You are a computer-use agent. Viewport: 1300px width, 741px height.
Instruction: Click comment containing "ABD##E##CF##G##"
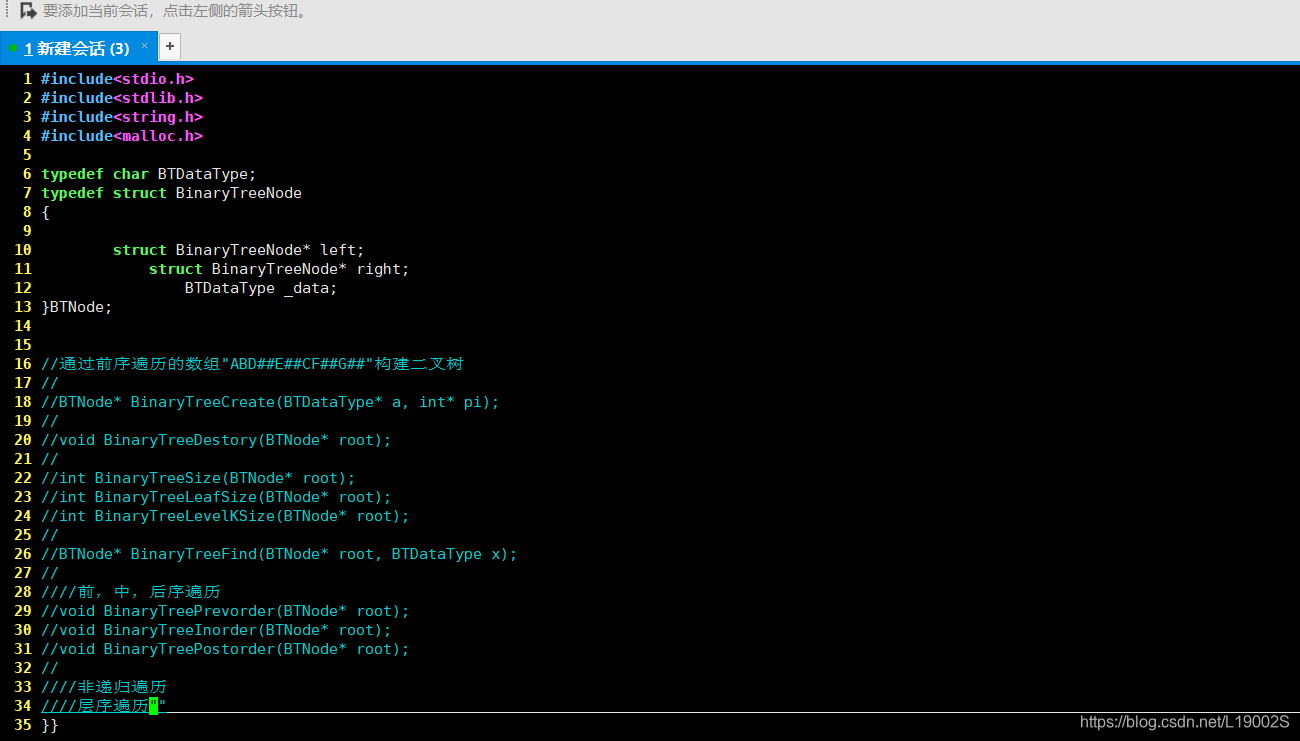(252, 364)
